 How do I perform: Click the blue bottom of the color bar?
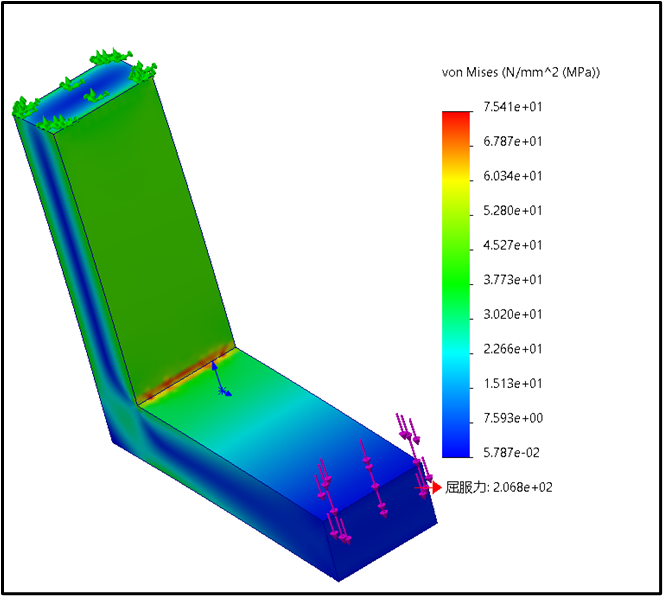(x=456, y=445)
